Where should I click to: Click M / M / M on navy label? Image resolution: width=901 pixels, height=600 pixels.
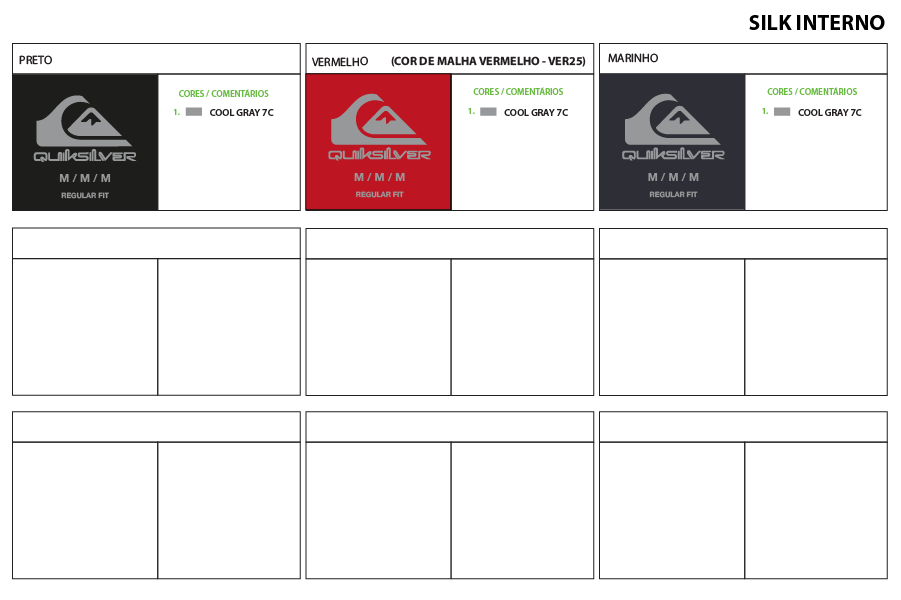(673, 177)
